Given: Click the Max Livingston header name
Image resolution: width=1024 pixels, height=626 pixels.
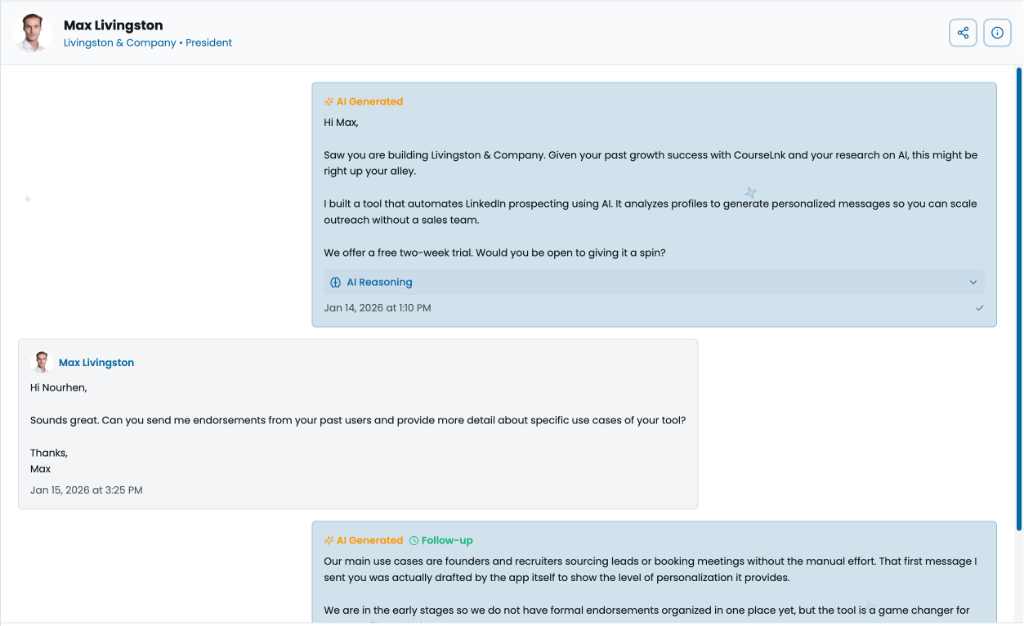Looking at the screenshot, I should pos(113,25).
